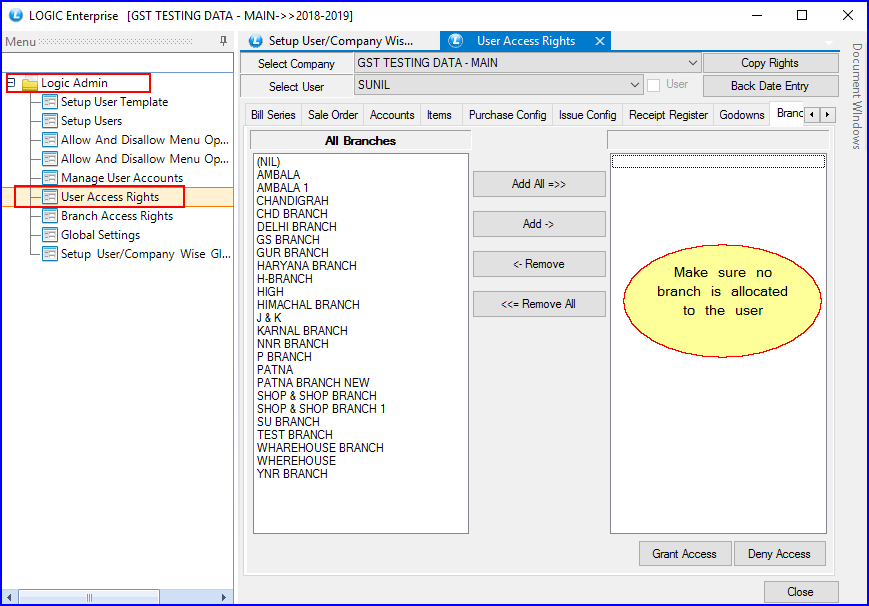
Task: Click the Branch Access Rights icon
Action: tap(49, 216)
